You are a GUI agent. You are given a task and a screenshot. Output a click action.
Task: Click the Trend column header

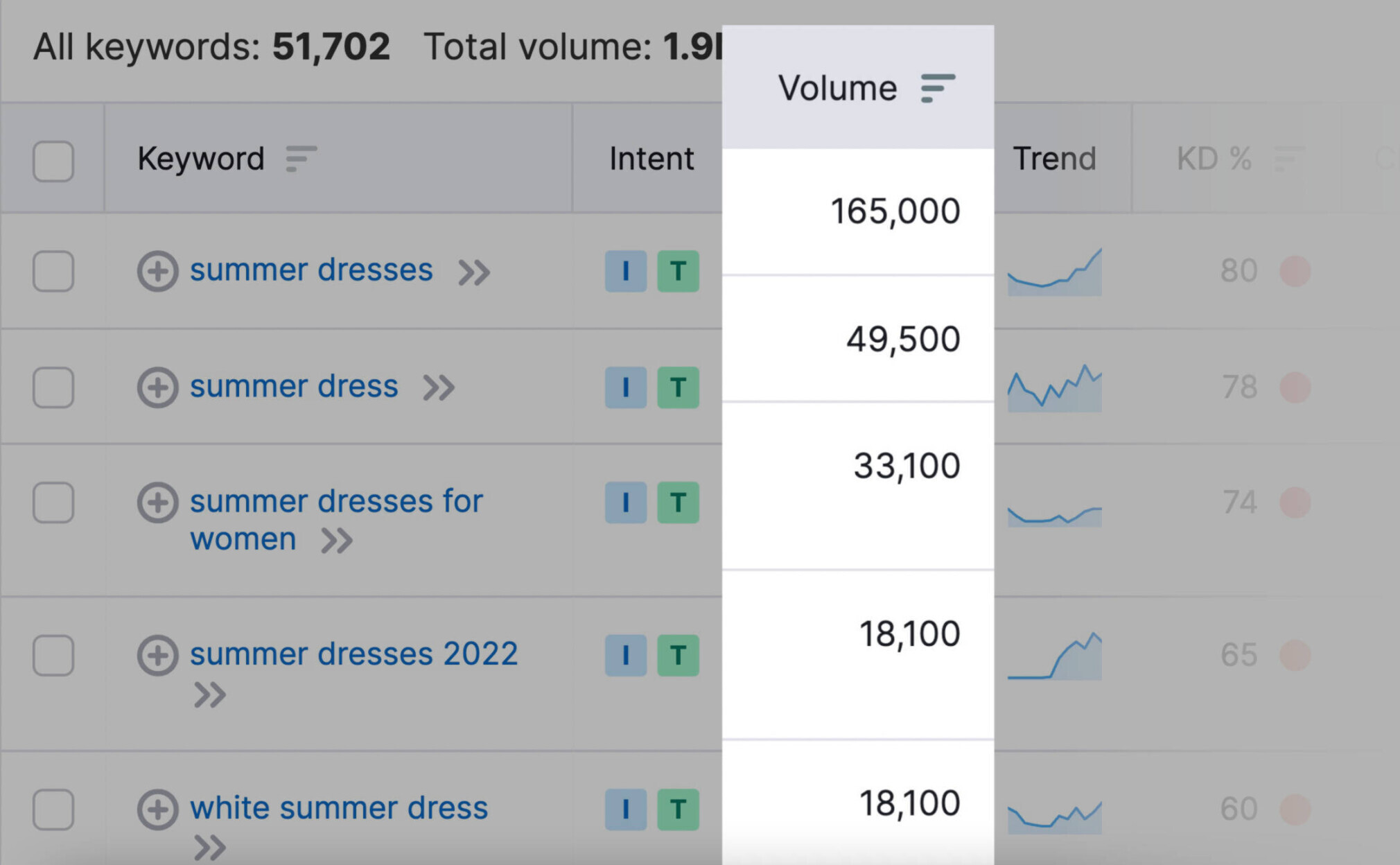pyautogui.click(x=1054, y=159)
